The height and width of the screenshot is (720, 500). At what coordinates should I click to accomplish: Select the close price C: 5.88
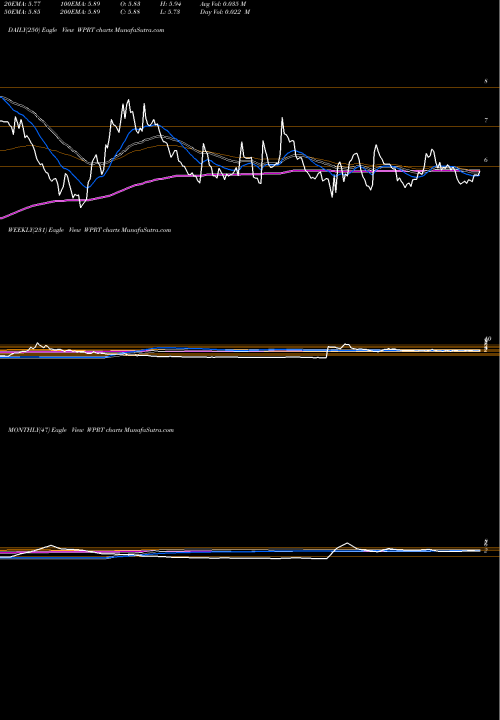pyautogui.click(x=130, y=12)
